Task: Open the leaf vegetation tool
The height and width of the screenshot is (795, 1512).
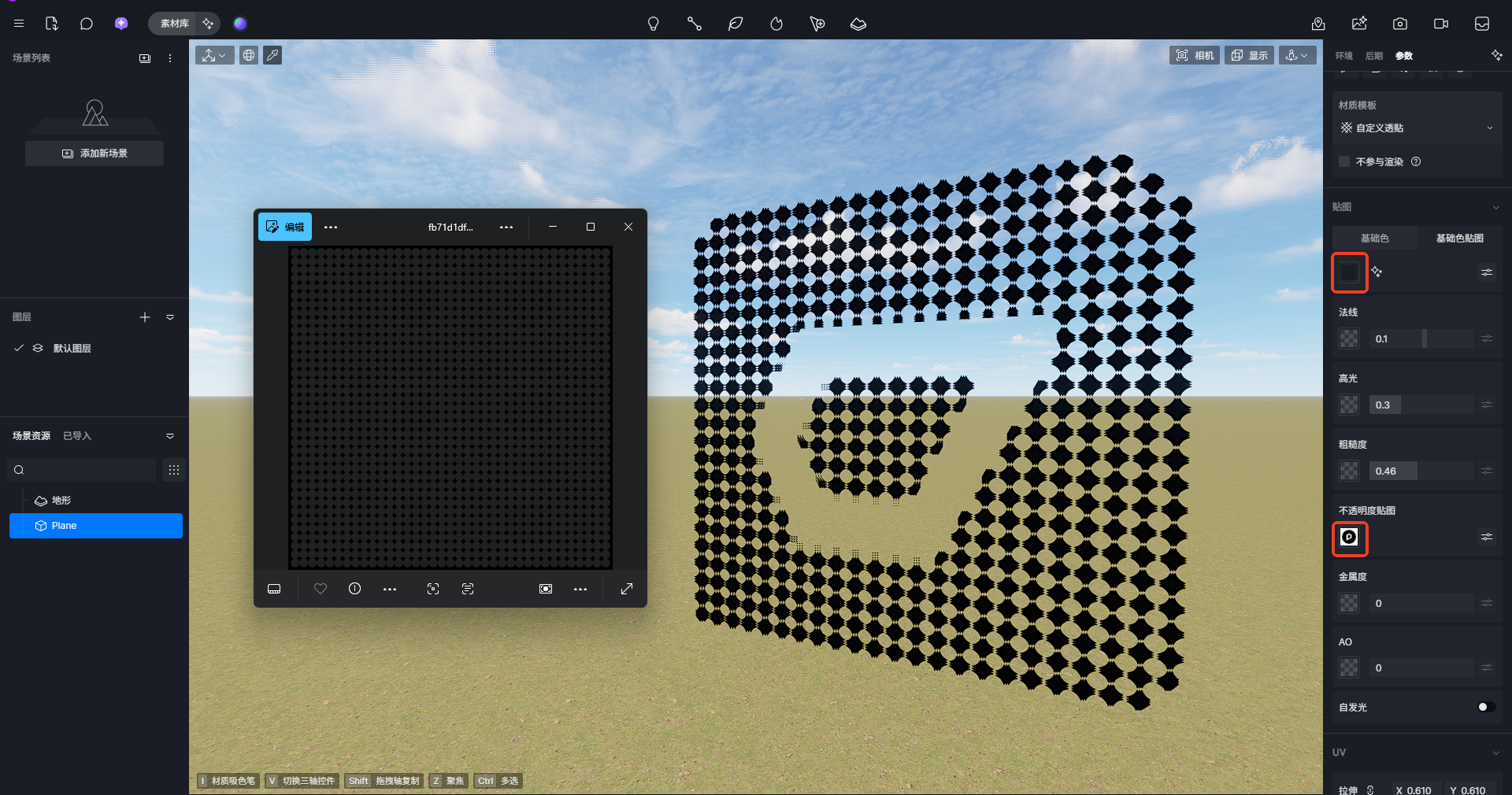Action: [x=736, y=24]
